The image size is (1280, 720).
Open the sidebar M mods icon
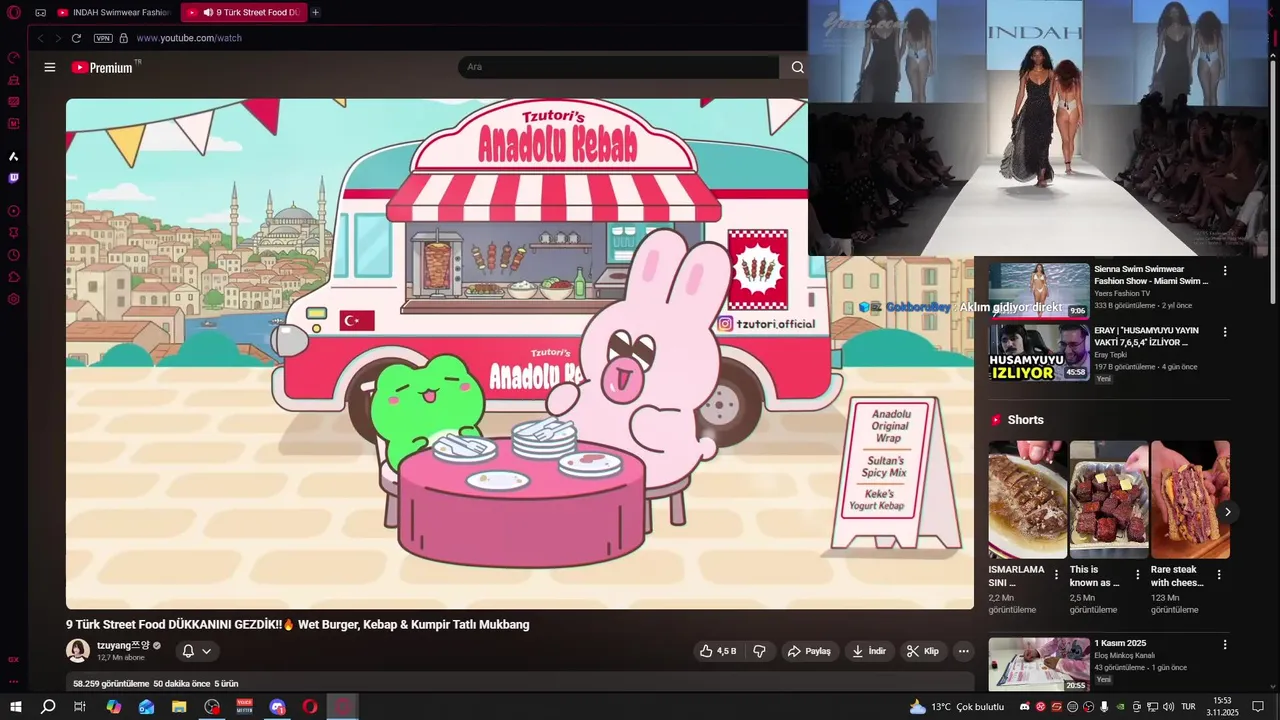14,124
